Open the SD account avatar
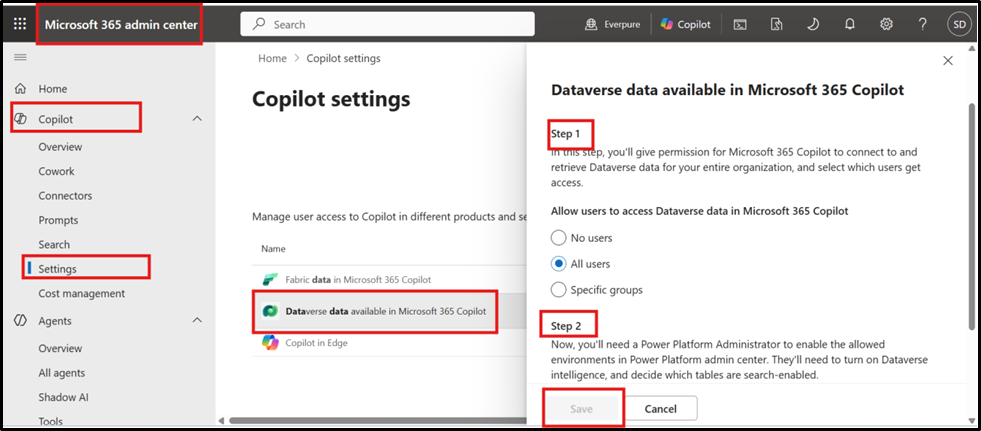 tap(958, 24)
